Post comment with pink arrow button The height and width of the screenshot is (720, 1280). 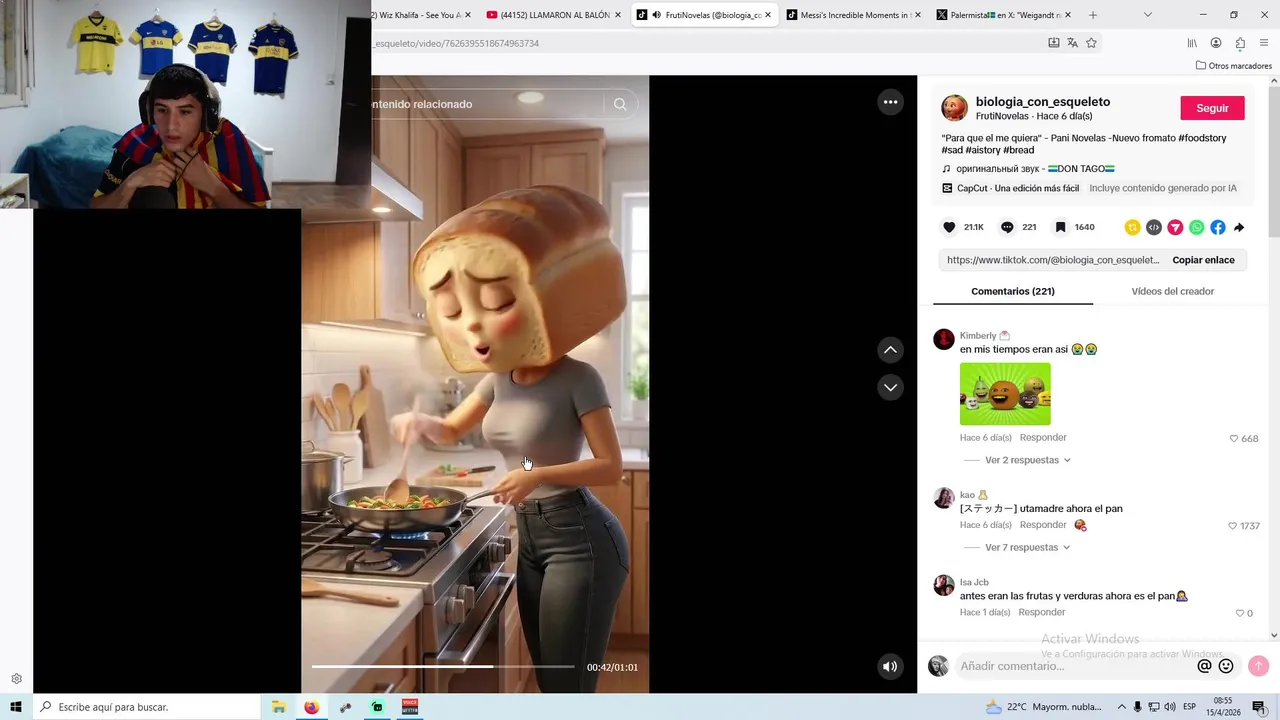[1259, 666]
